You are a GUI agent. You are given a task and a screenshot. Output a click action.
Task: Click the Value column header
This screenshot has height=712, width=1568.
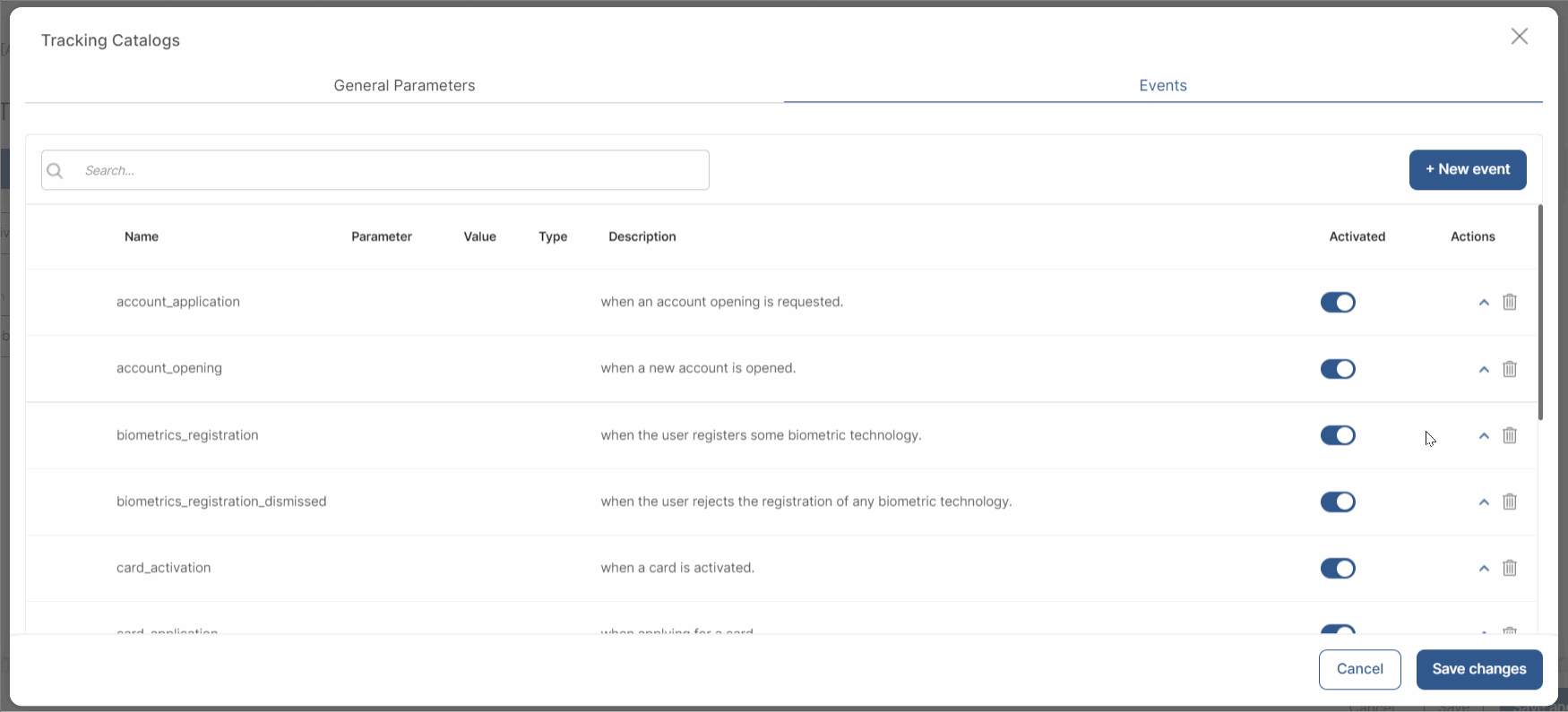[480, 236]
